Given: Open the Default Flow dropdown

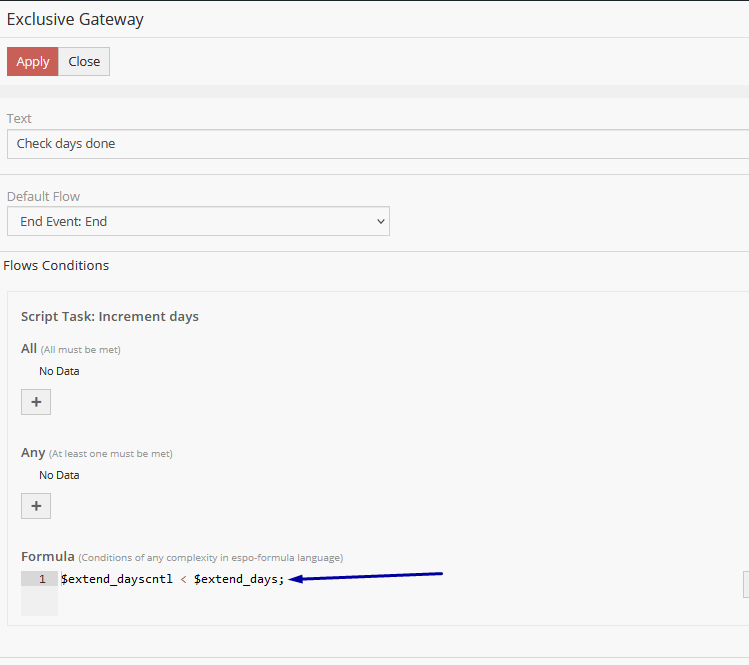Looking at the screenshot, I should (x=198, y=221).
